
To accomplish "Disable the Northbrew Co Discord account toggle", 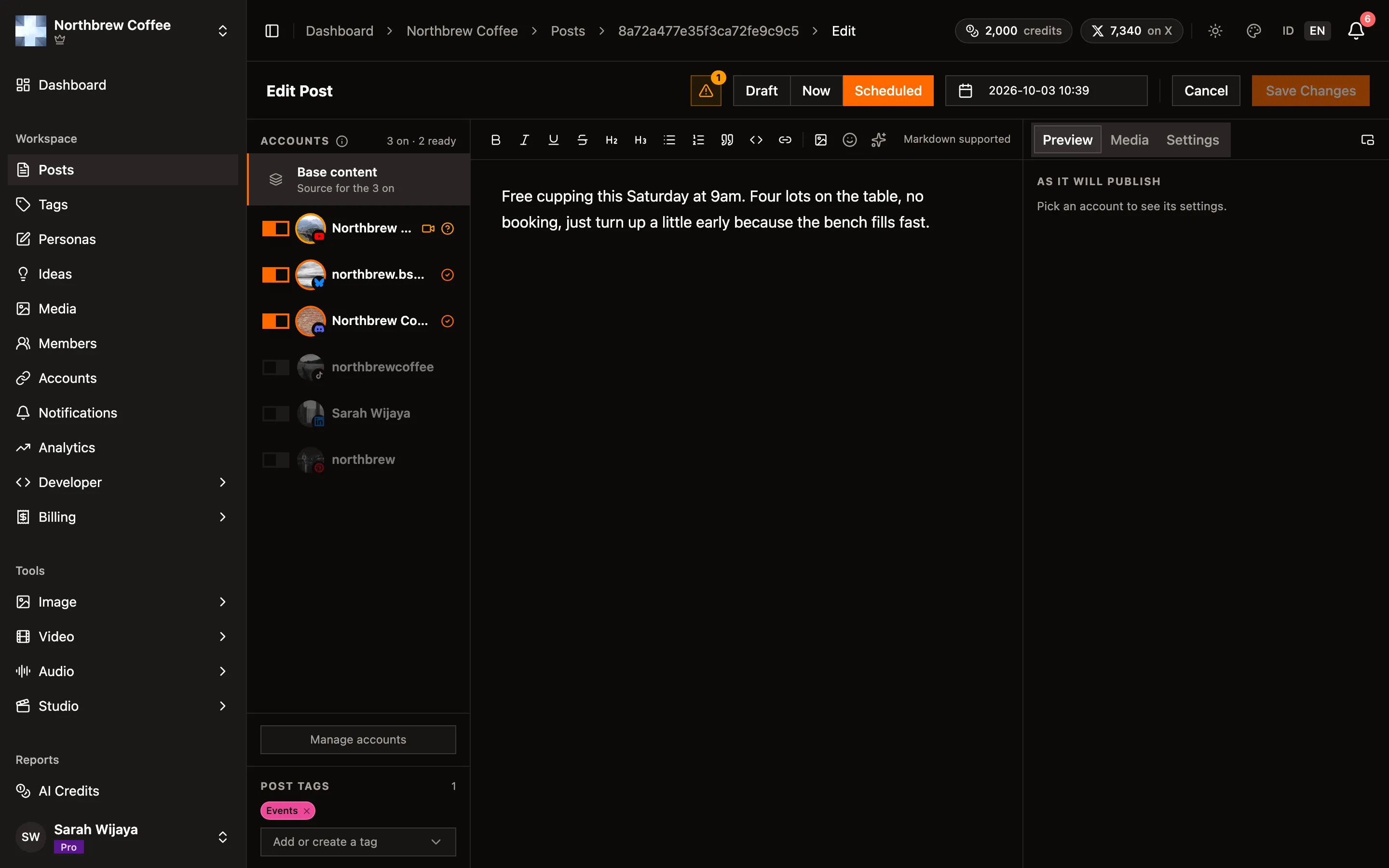I will click(275, 321).
